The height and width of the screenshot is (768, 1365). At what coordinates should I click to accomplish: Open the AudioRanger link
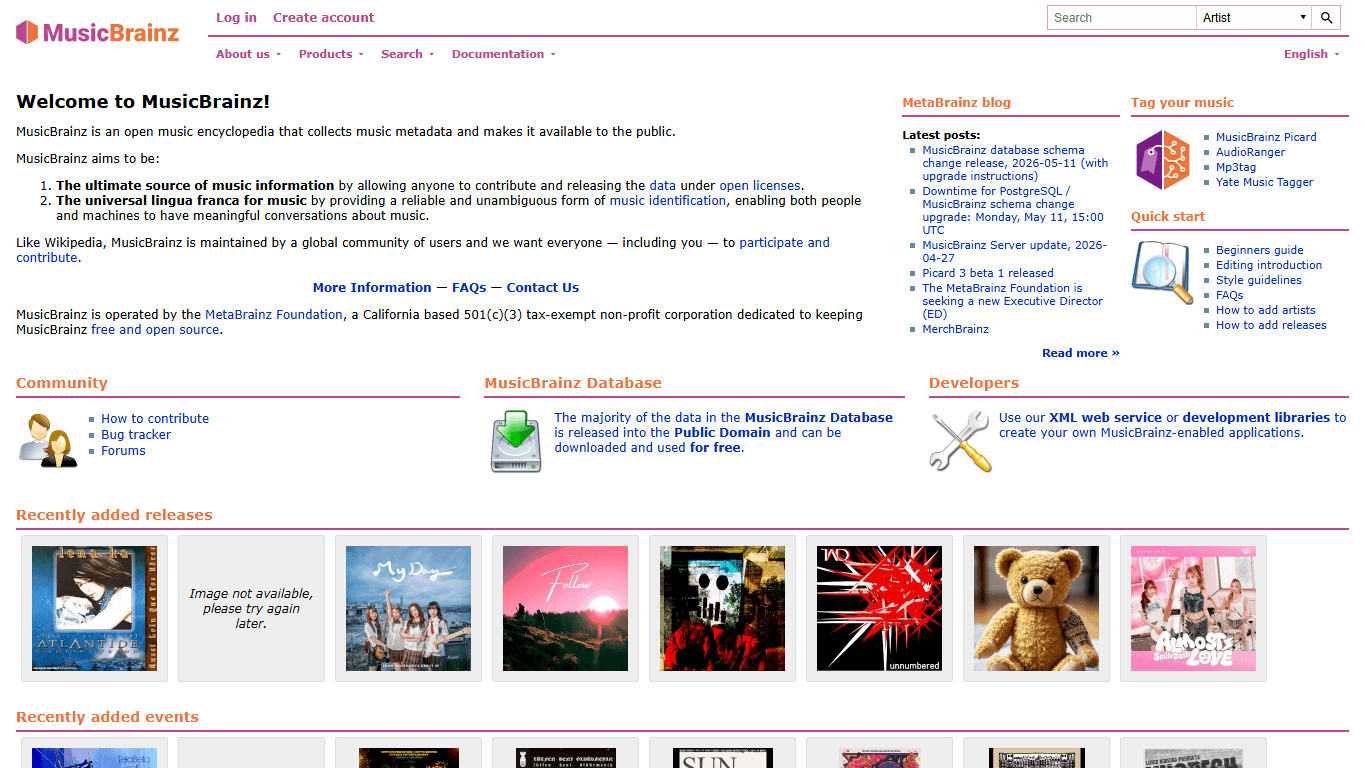pos(1250,152)
